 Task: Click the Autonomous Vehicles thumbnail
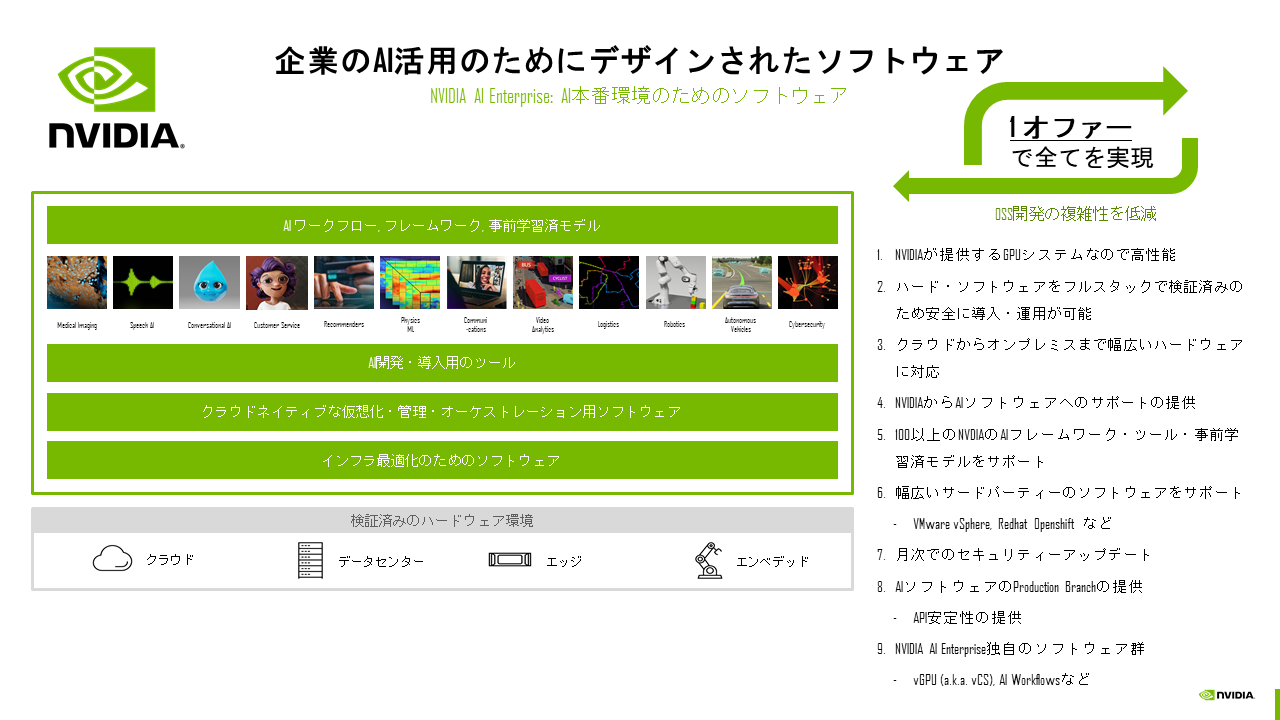[x=742, y=282]
